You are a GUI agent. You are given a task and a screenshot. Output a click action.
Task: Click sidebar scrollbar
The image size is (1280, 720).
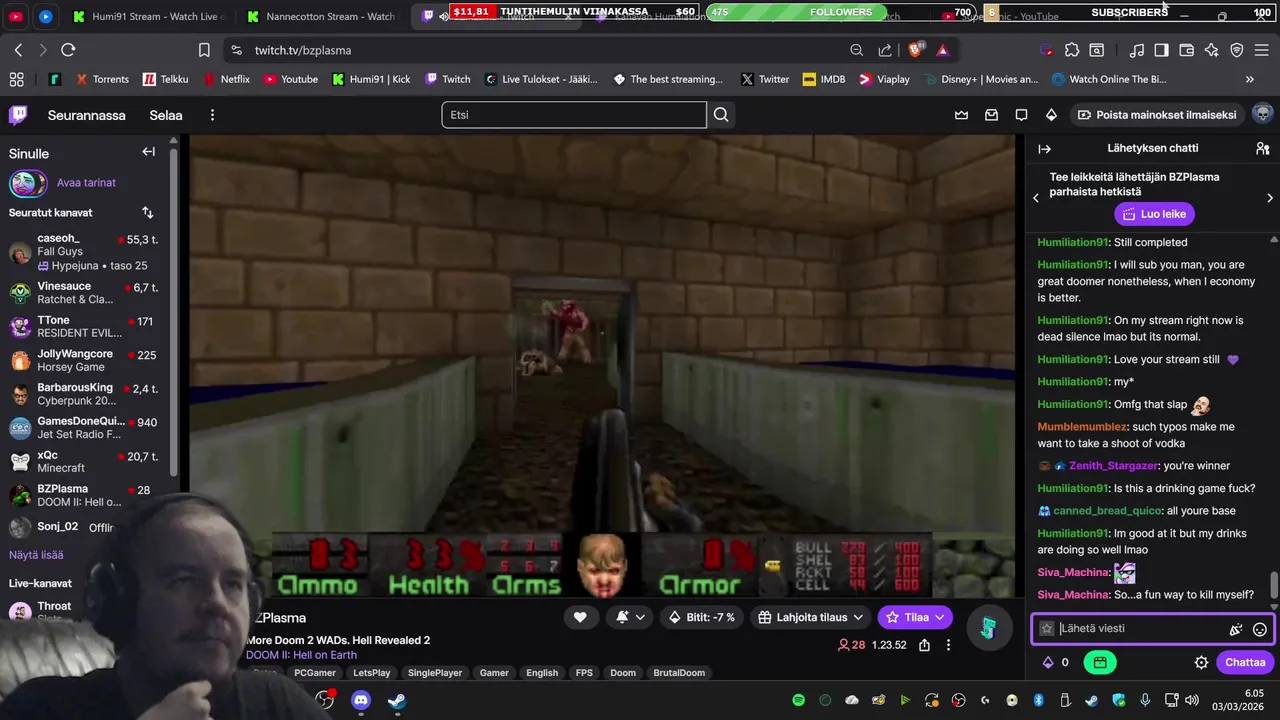point(174,310)
